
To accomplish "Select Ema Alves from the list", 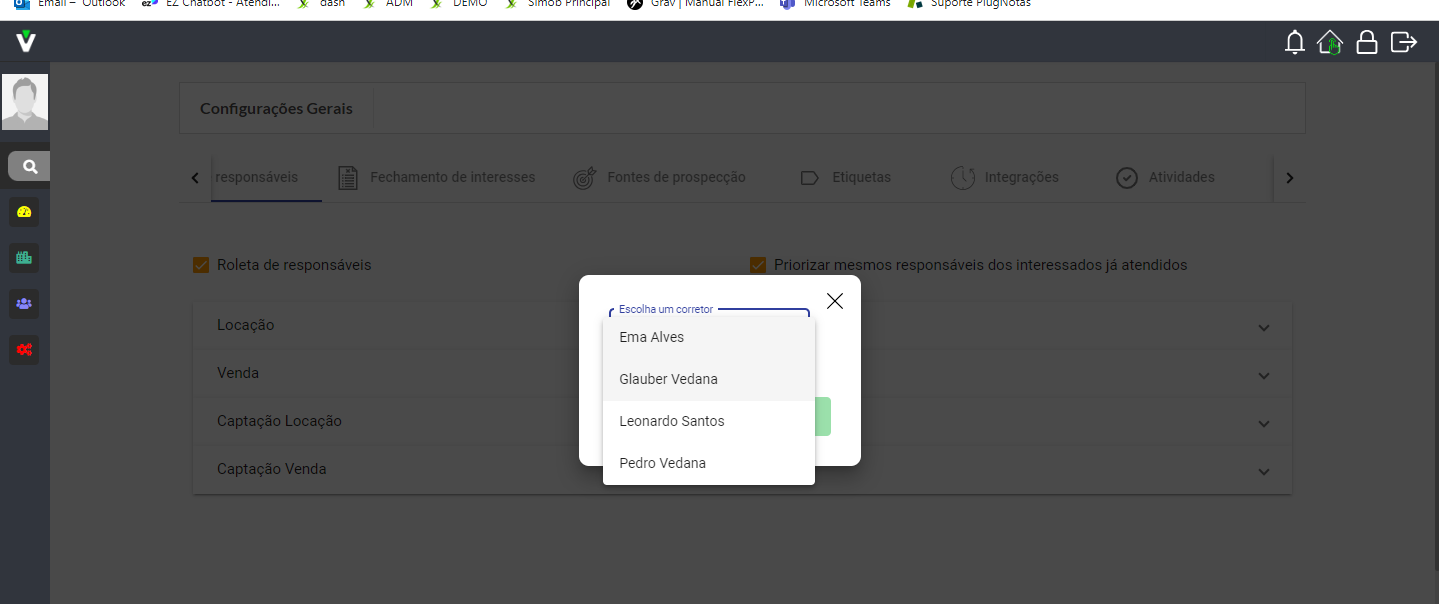I will [709, 338].
